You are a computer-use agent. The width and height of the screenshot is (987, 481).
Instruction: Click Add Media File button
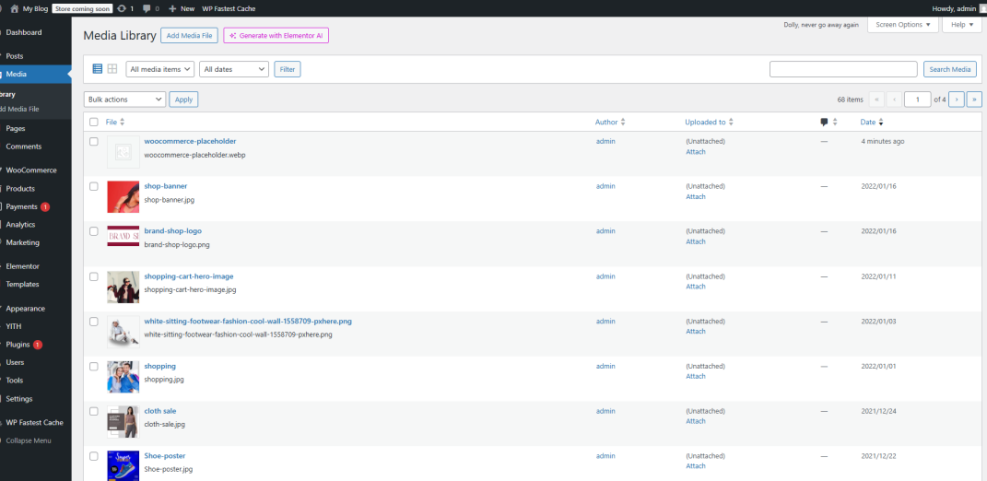pos(189,36)
